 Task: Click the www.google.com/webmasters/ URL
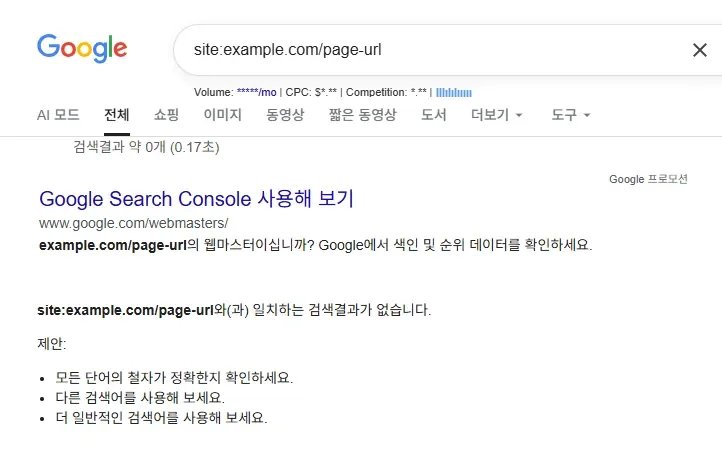tap(134, 222)
